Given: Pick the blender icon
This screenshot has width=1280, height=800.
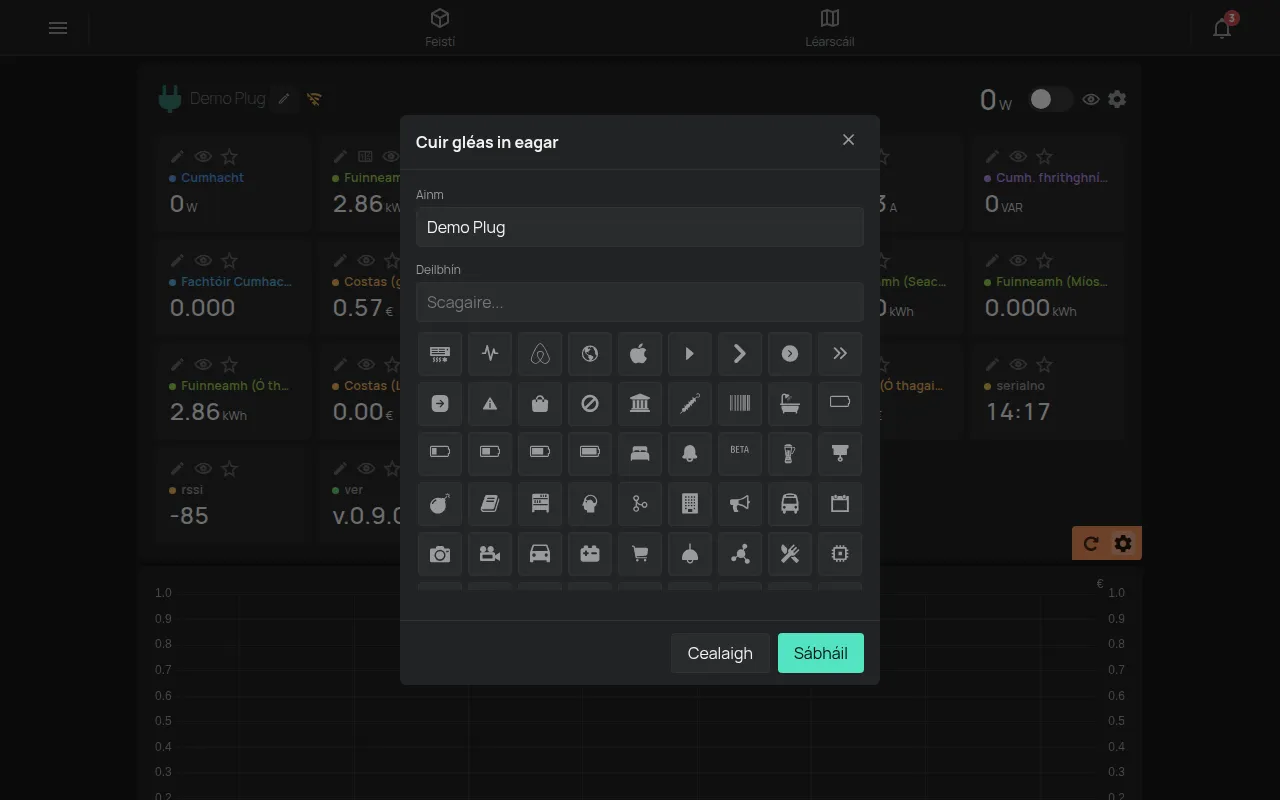Looking at the screenshot, I should coord(790,453).
